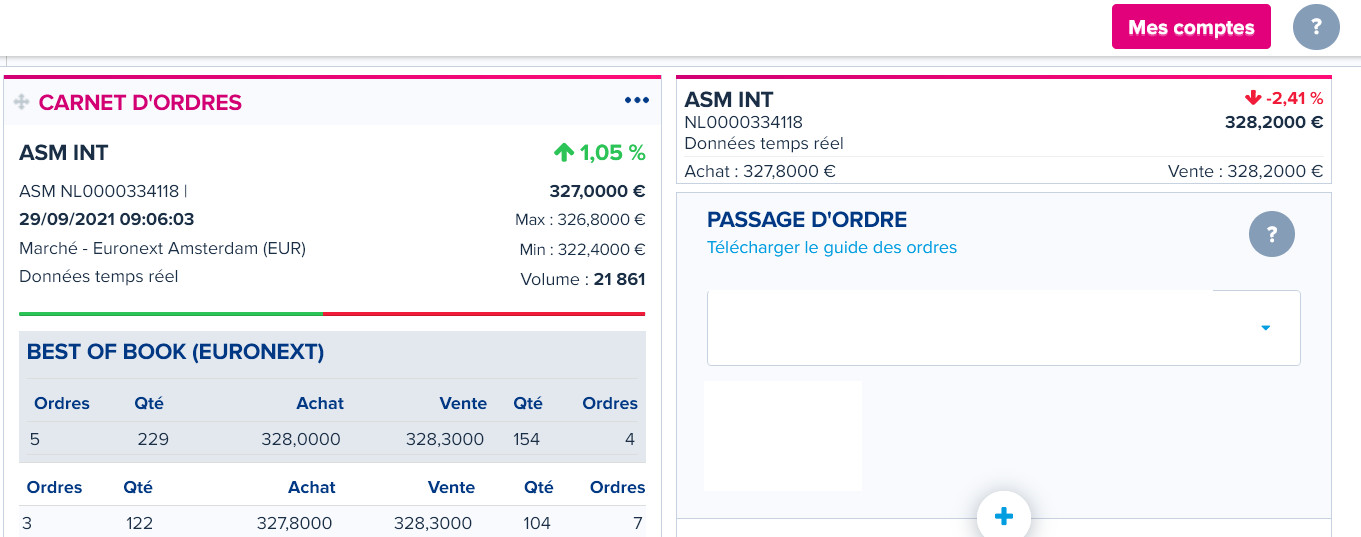Open the Mes comptes button
Image resolution: width=1361 pixels, height=537 pixels.
(1190, 27)
